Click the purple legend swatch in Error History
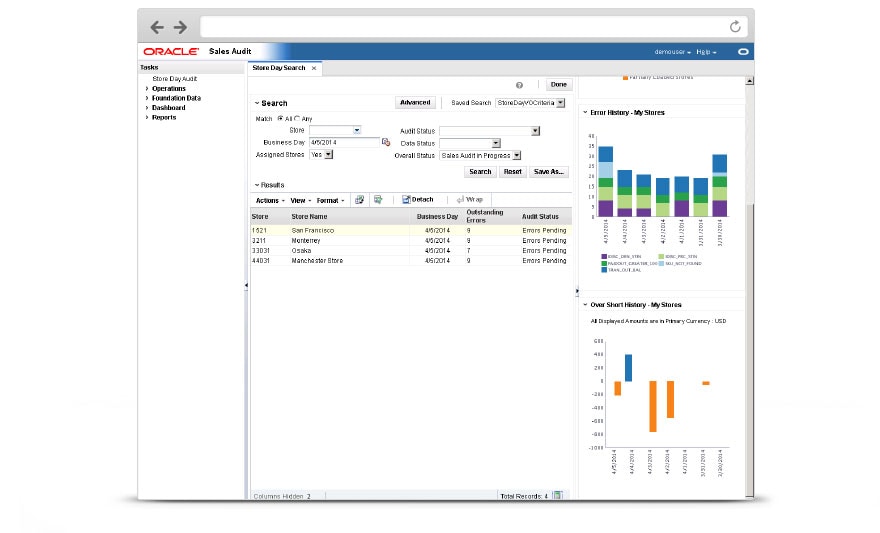This screenshot has height=533, width=880. 604,256
